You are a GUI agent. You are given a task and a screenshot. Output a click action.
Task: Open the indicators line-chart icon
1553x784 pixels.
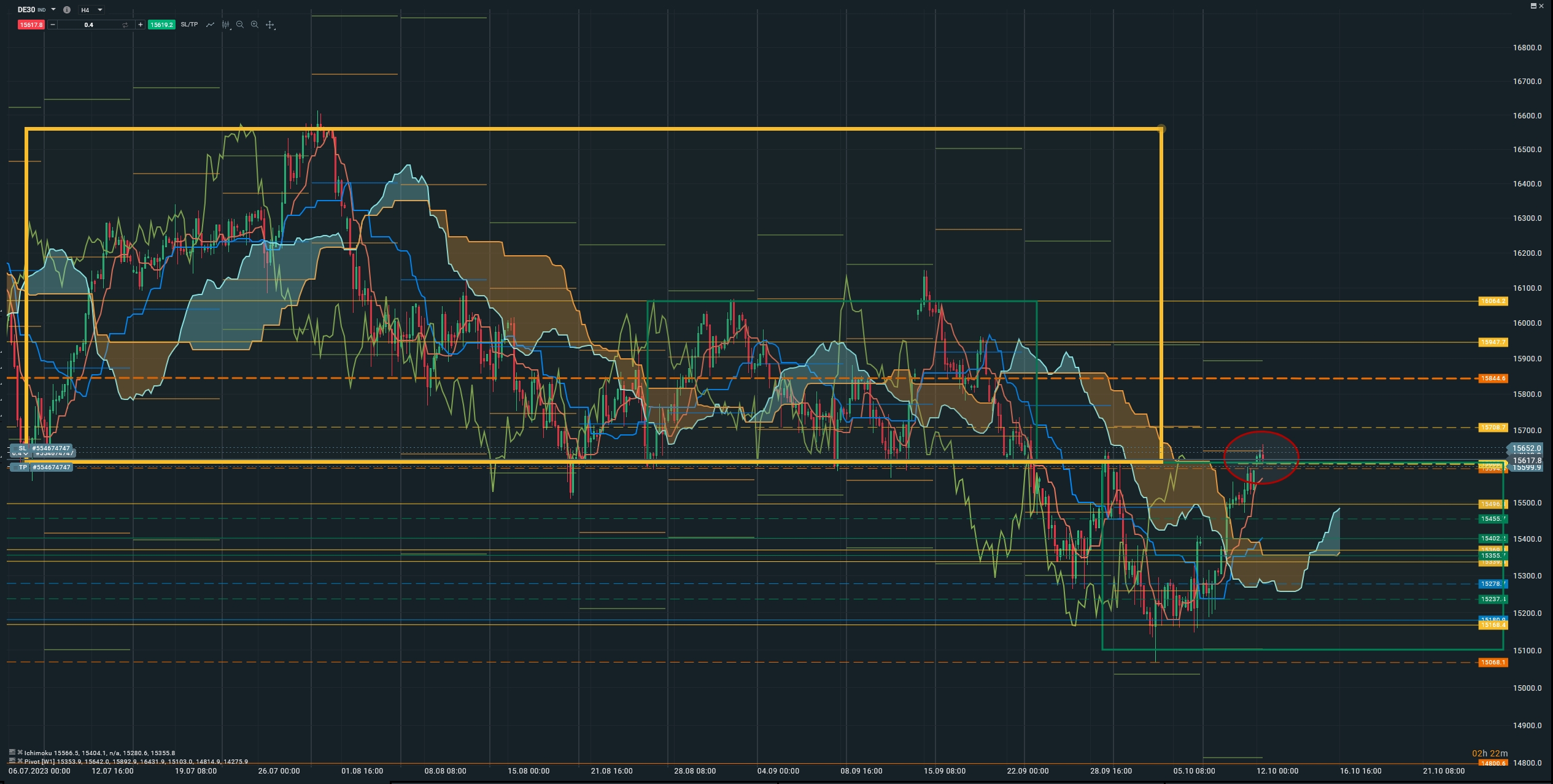(211, 25)
